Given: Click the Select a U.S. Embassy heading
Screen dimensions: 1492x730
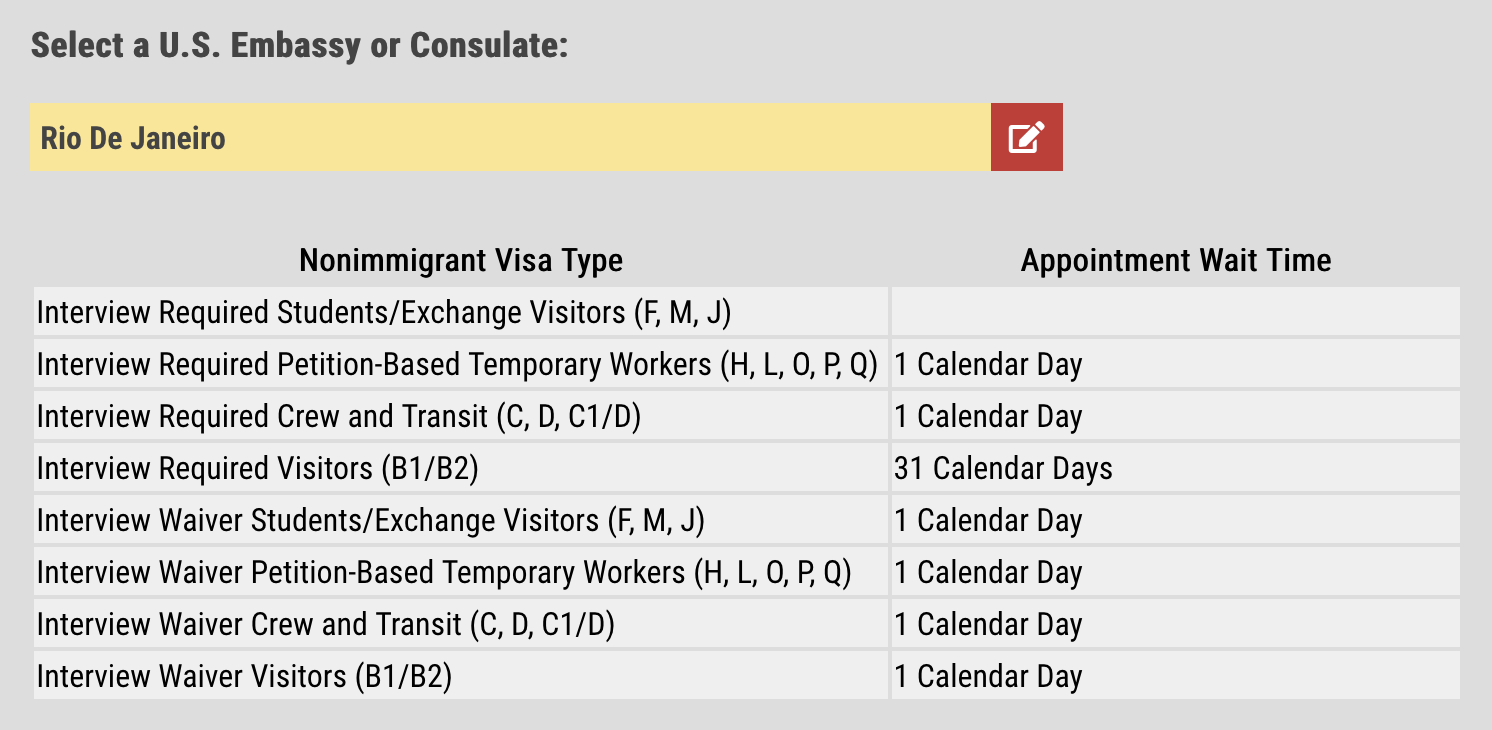Looking at the screenshot, I should click(x=299, y=46).
